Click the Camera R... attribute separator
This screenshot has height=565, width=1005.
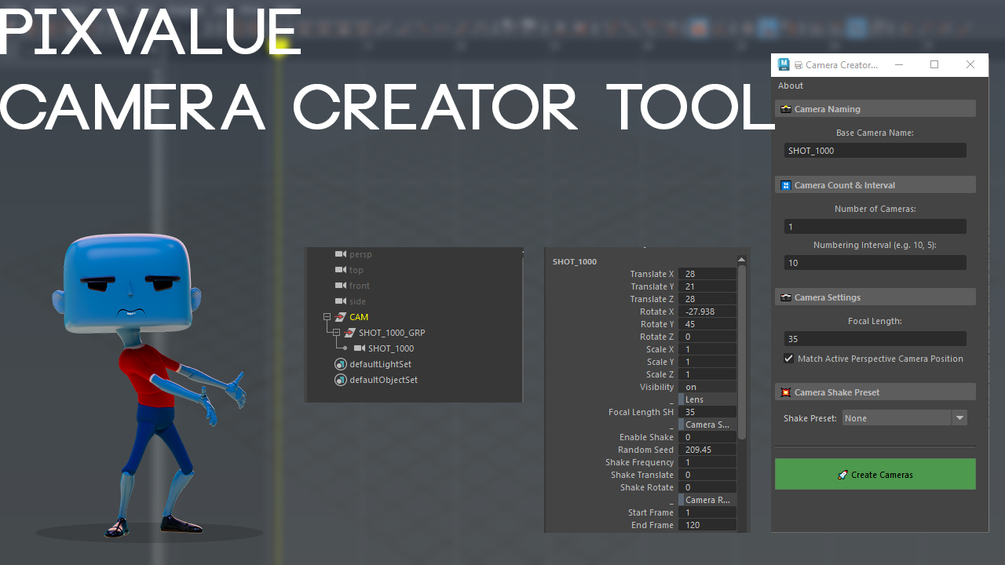pos(707,500)
